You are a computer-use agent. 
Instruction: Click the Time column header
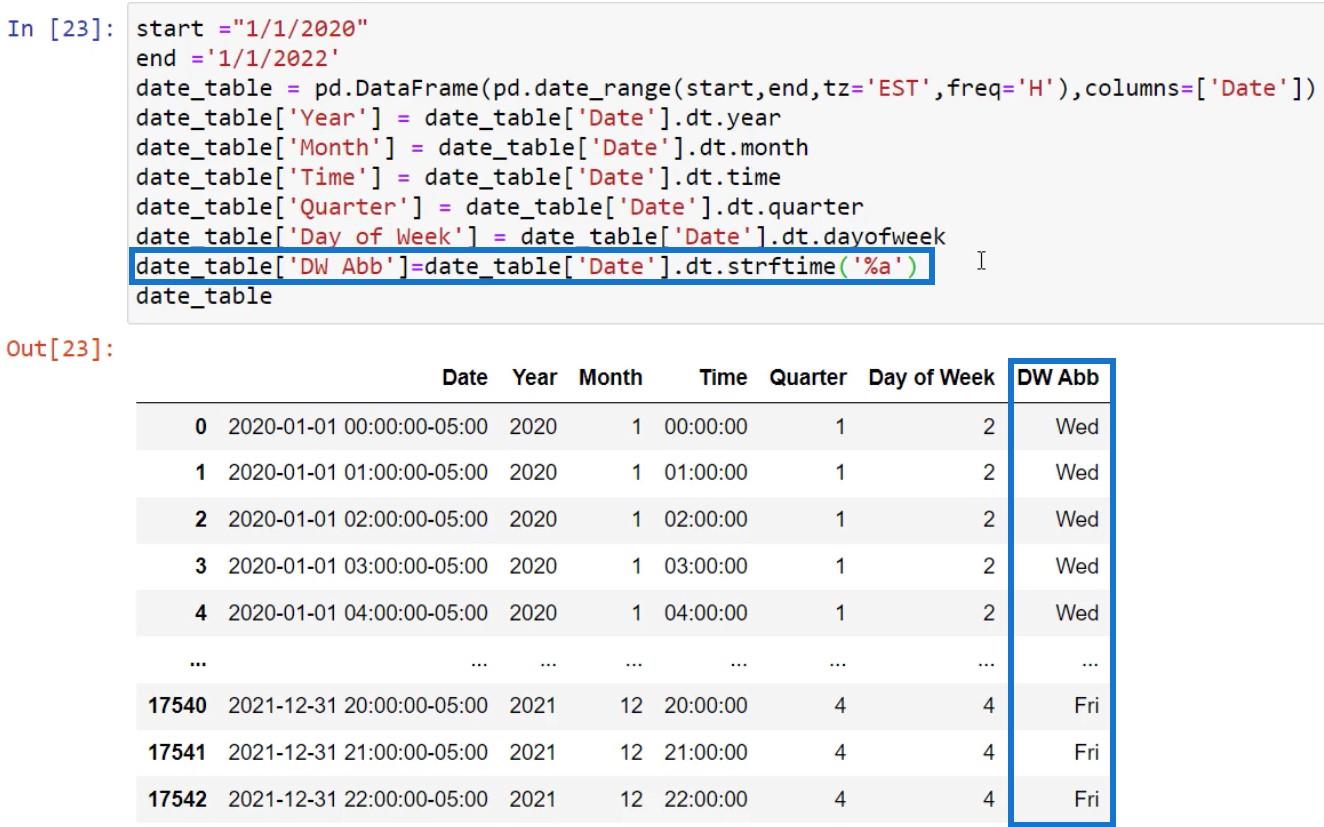(x=723, y=378)
